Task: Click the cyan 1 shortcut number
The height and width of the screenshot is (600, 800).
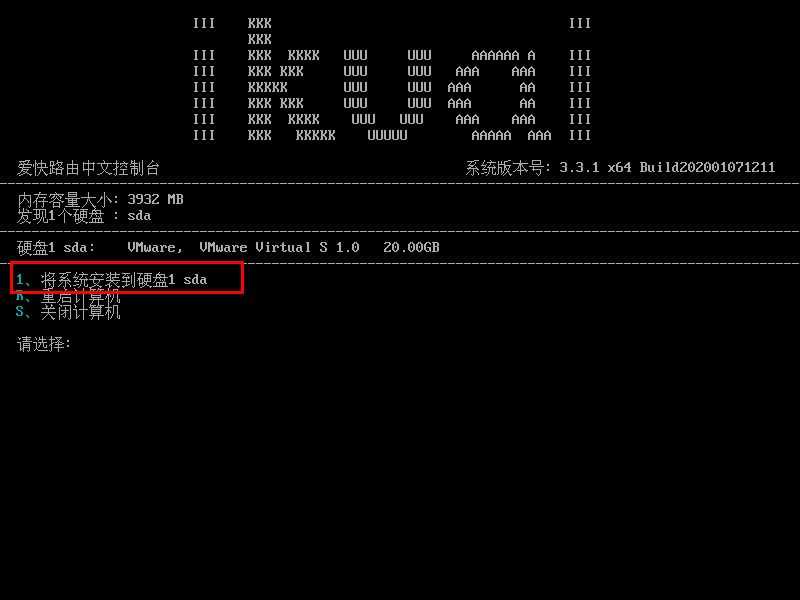Action: coord(19,280)
